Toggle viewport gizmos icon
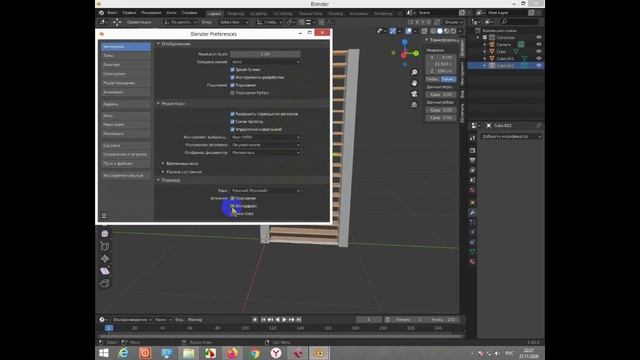Screen dimensions: 640x360 [x=393, y=31]
